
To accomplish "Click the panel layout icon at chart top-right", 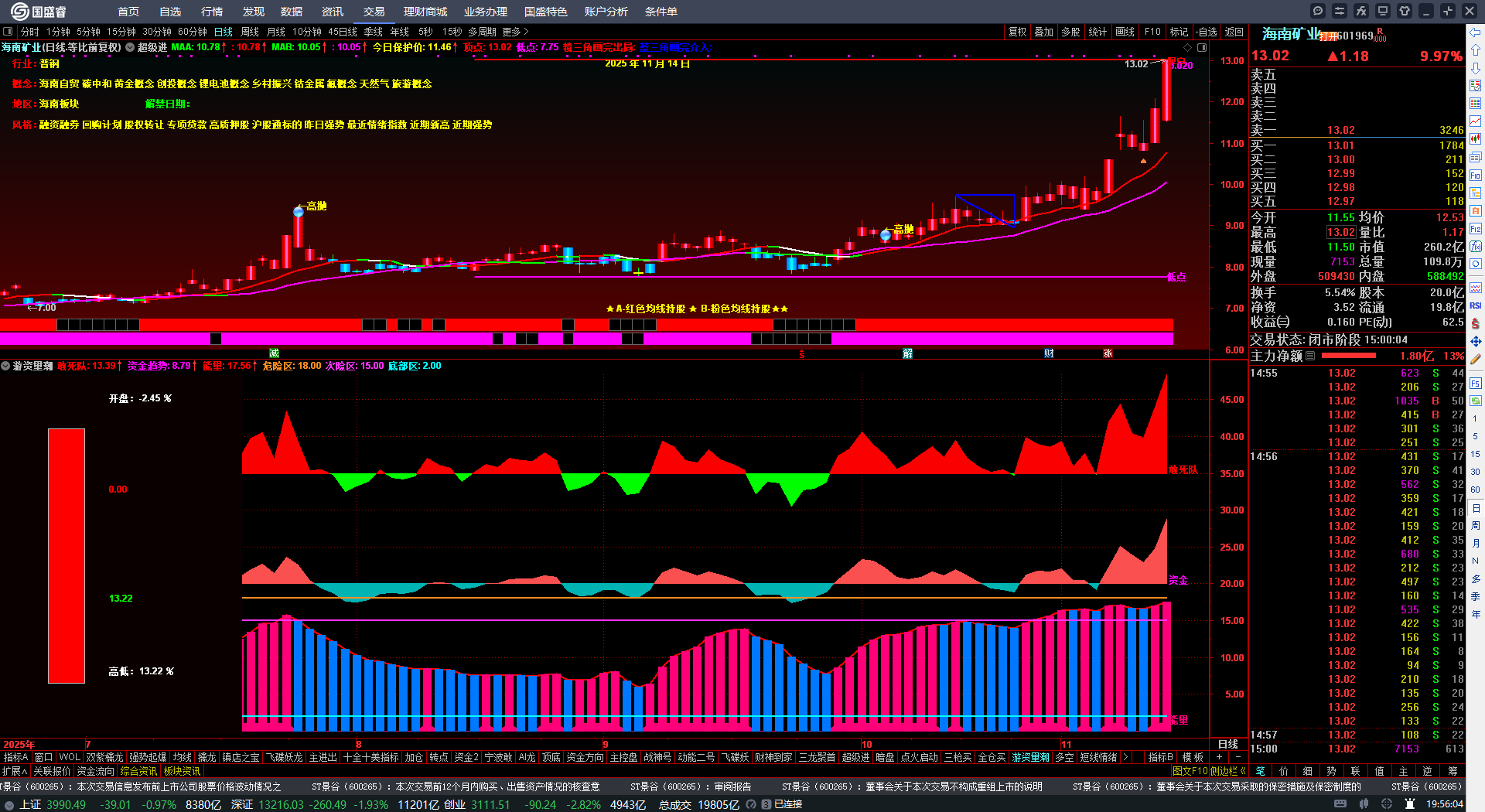I will click(1202, 47).
